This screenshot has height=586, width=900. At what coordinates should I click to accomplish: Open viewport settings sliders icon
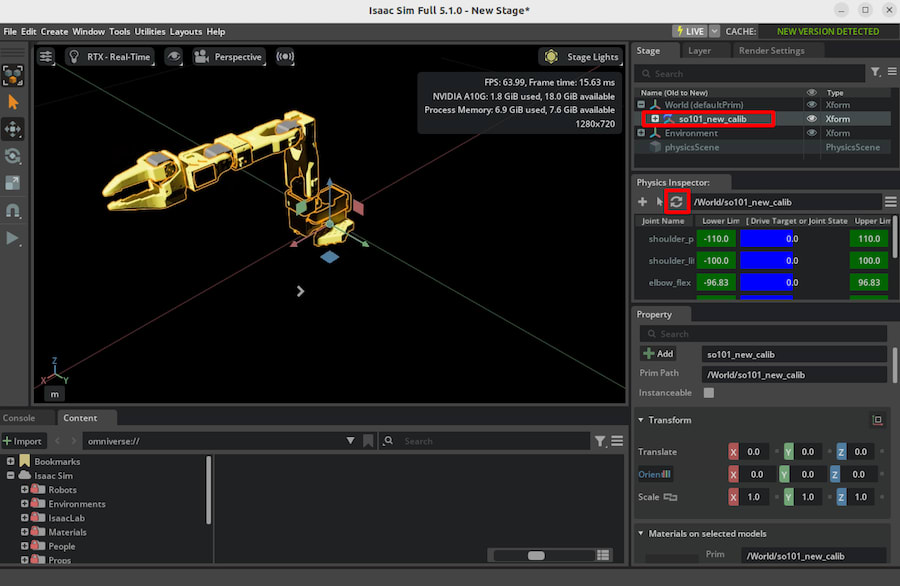[x=46, y=56]
